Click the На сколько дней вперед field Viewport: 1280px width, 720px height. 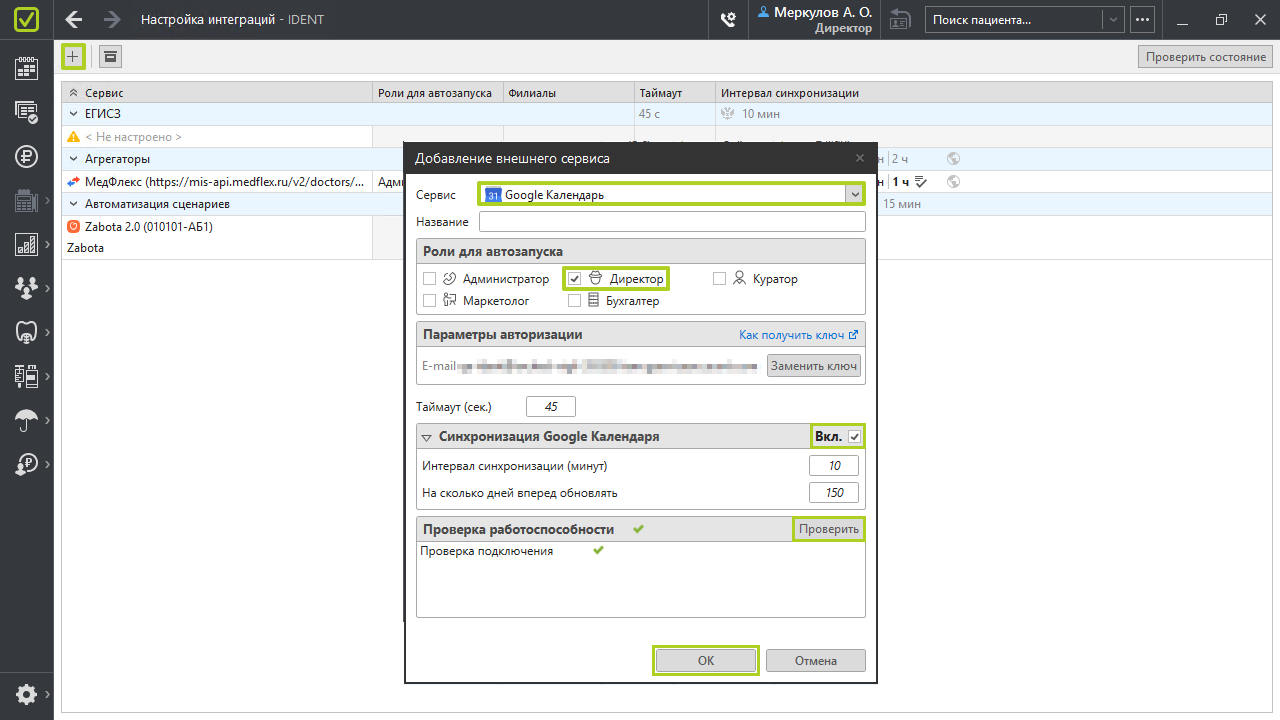click(x=834, y=492)
